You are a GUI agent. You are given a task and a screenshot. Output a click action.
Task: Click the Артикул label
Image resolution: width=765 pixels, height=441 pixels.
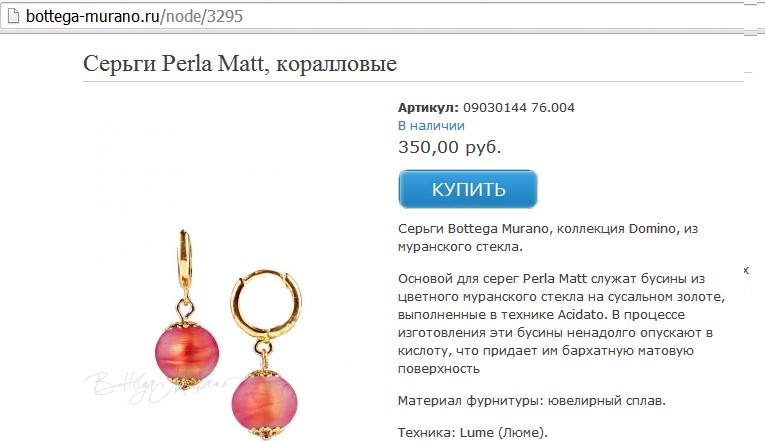tap(428, 108)
